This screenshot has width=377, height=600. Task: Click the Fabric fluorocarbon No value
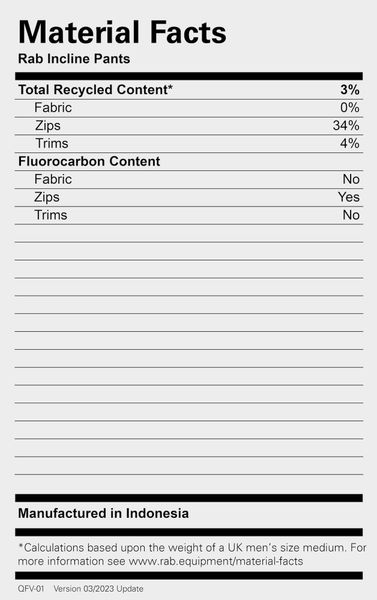pyautogui.click(x=351, y=179)
